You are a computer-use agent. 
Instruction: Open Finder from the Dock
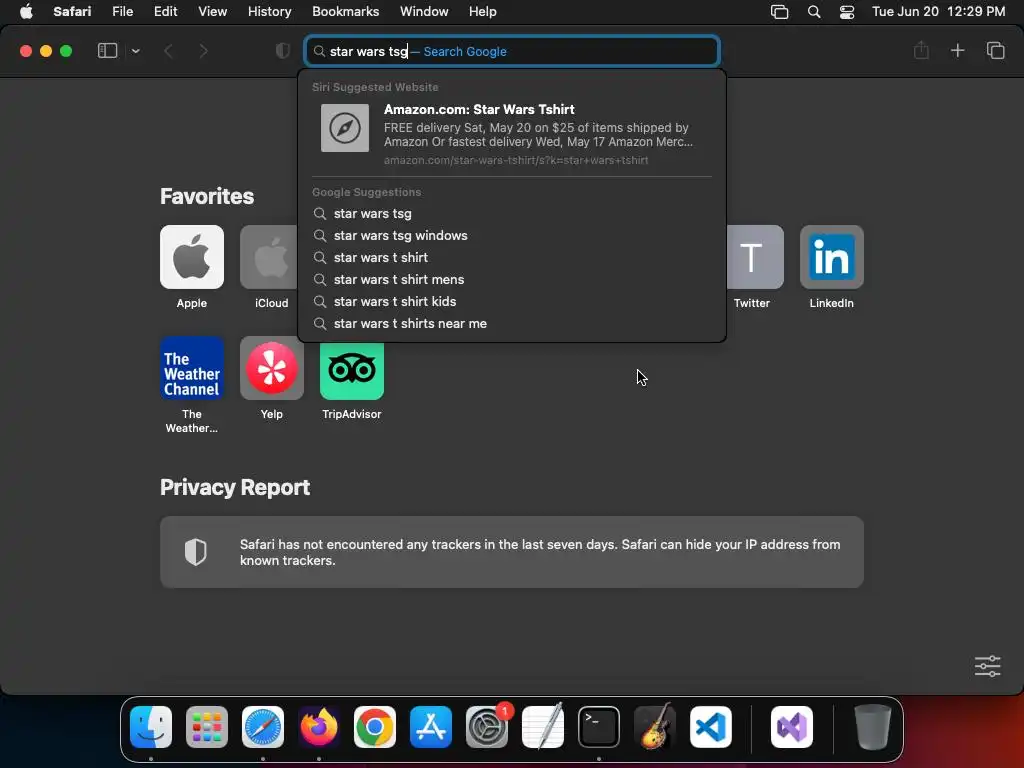click(x=151, y=727)
